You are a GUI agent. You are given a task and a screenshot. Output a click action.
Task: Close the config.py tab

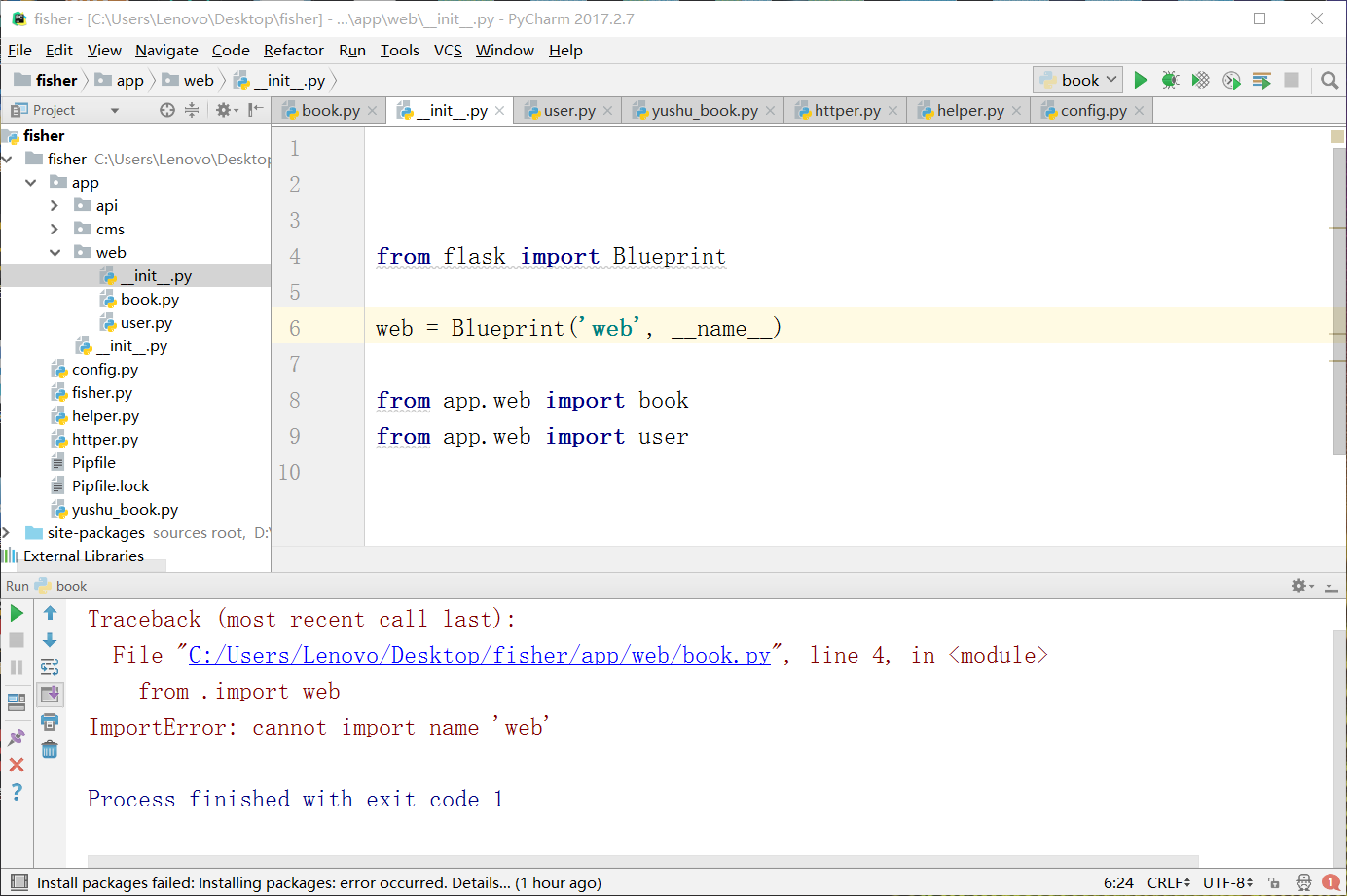[1139, 111]
